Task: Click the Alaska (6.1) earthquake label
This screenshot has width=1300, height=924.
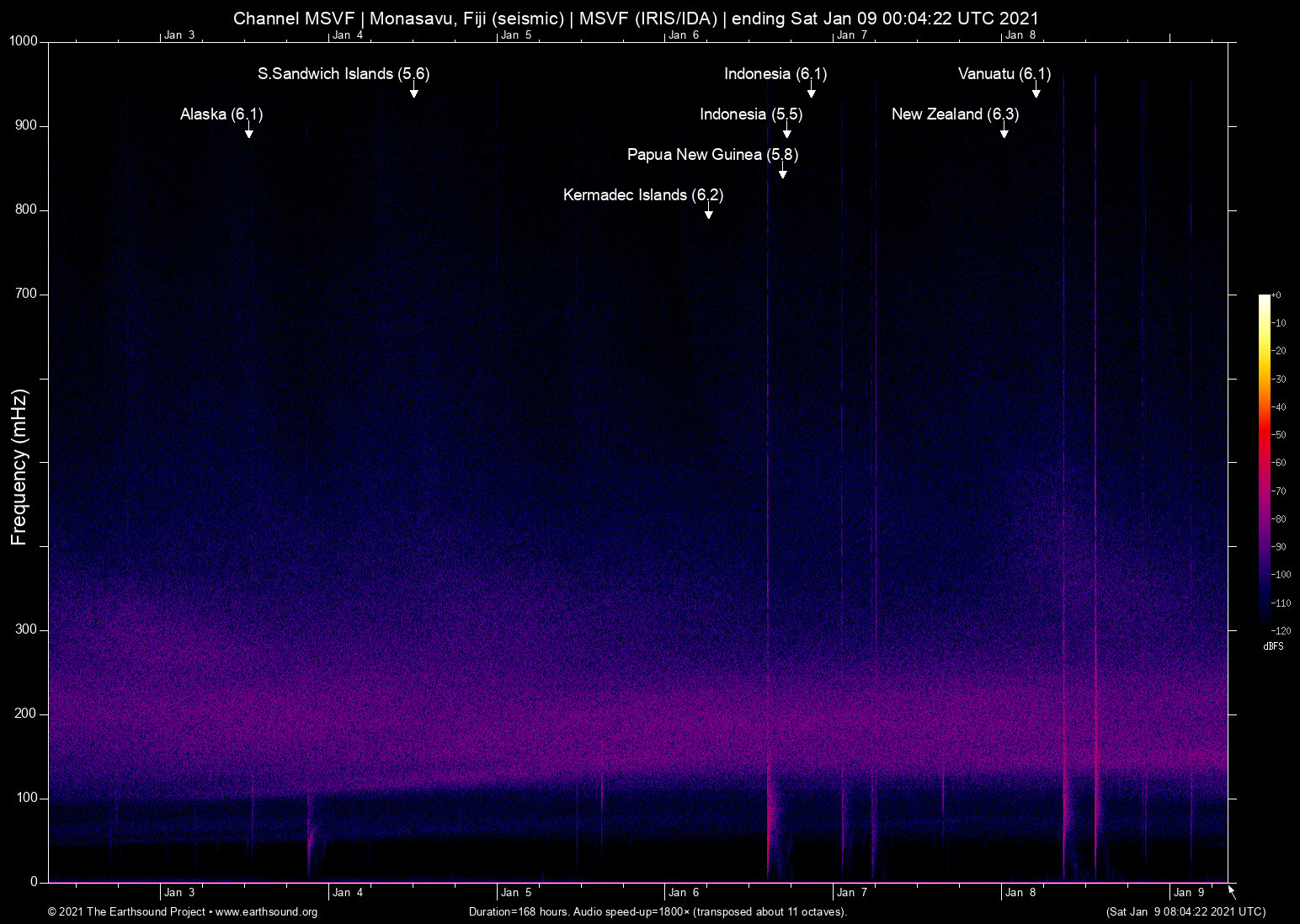Action: (x=221, y=114)
